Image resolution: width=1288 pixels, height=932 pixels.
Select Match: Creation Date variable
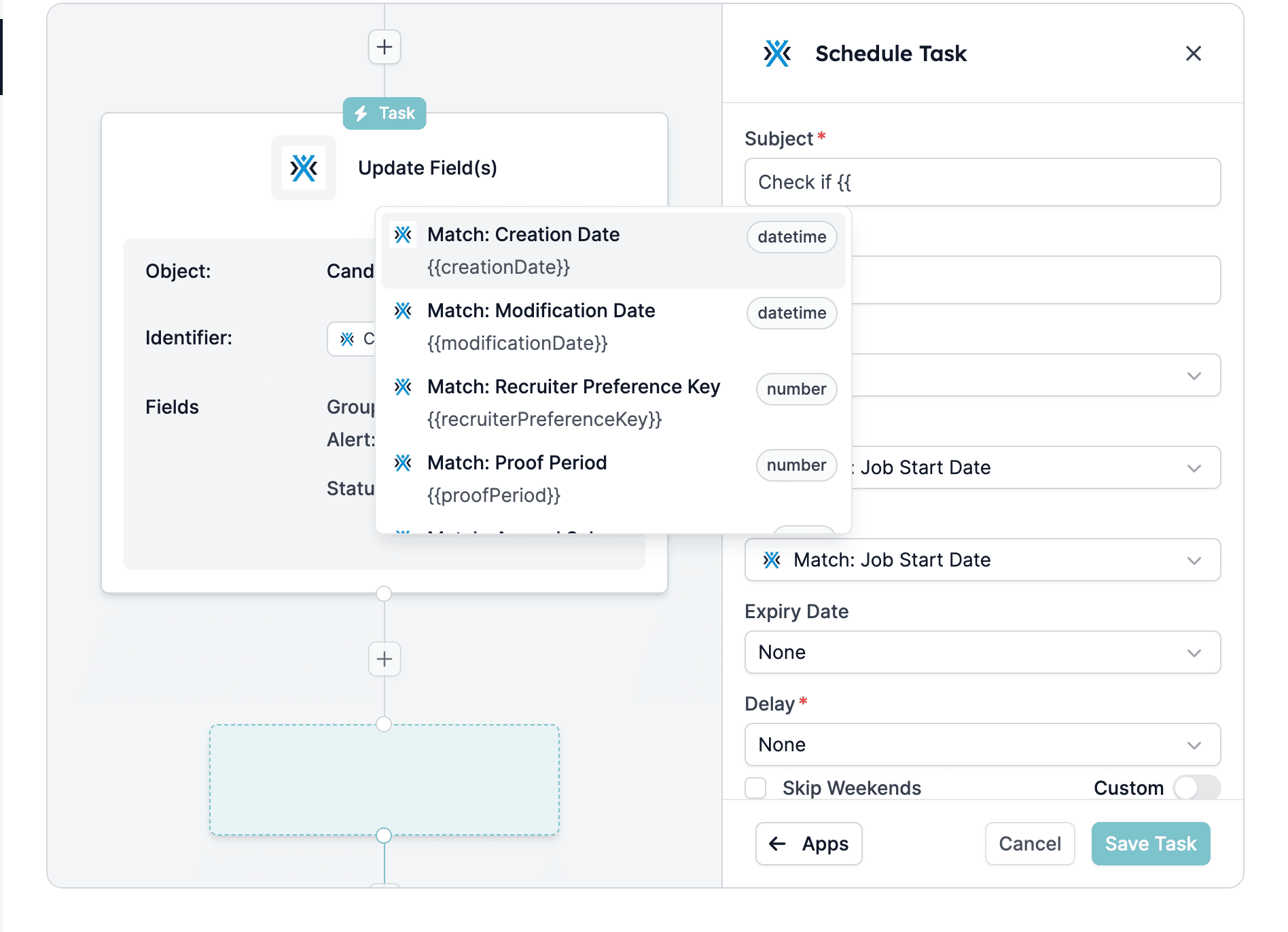pyautogui.click(x=613, y=251)
